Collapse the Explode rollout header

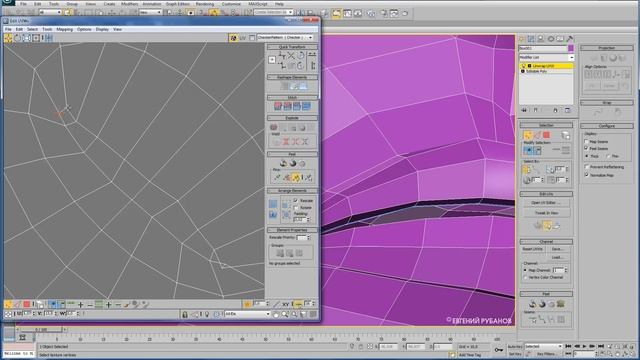coord(292,118)
